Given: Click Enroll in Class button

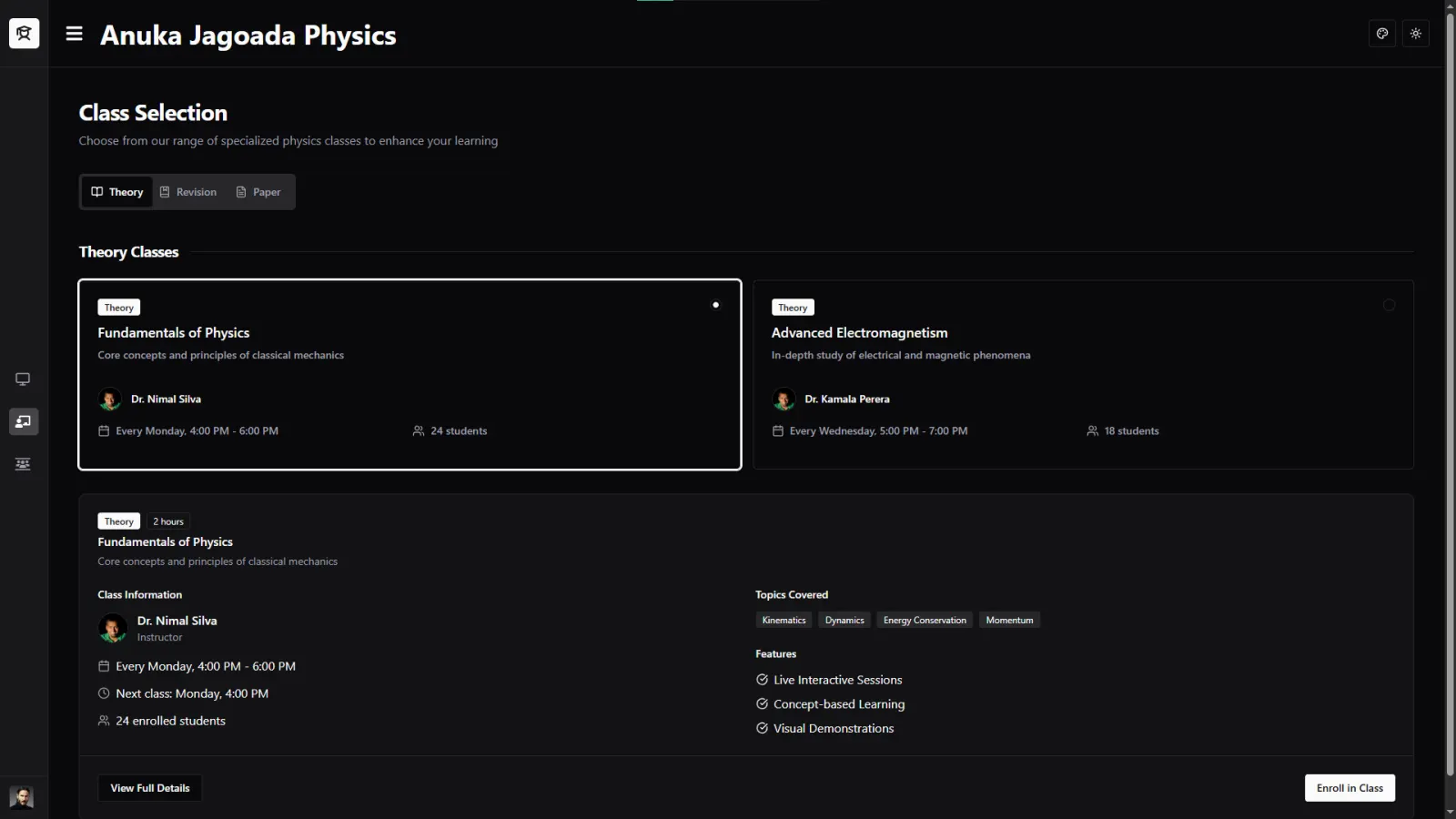Looking at the screenshot, I should pyautogui.click(x=1350, y=788).
